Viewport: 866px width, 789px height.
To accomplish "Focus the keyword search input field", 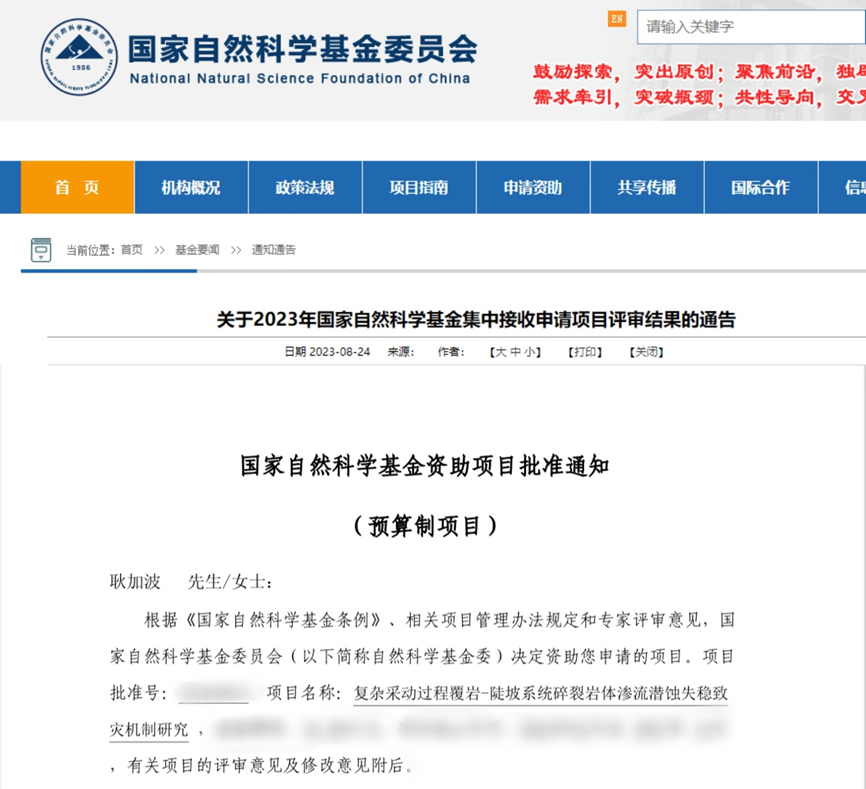I will coord(751,27).
